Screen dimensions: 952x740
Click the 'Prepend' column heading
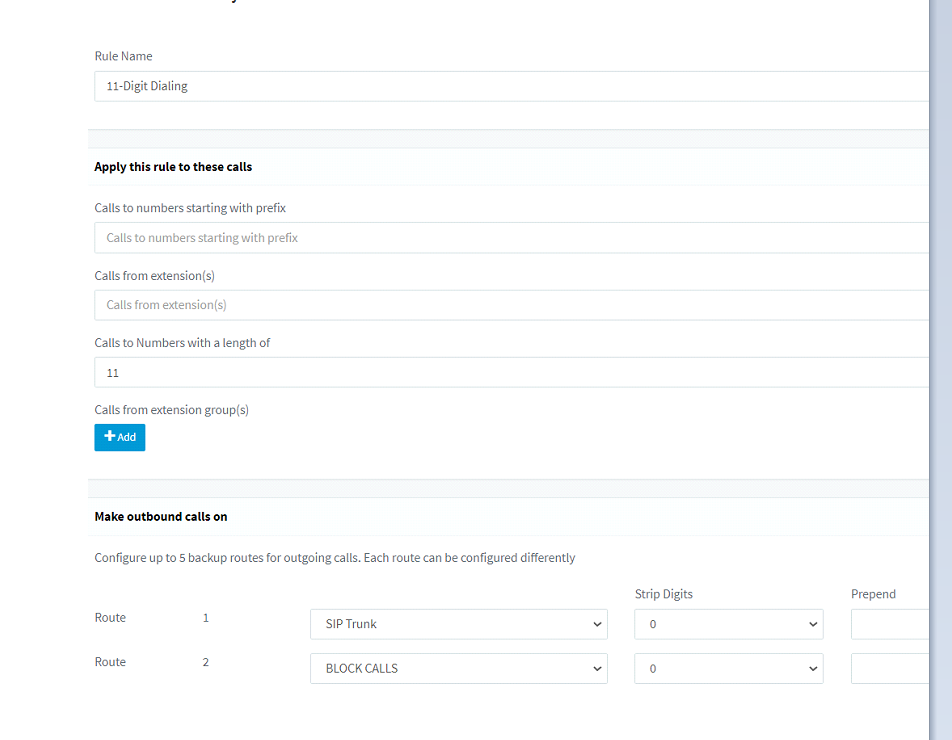point(873,594)
